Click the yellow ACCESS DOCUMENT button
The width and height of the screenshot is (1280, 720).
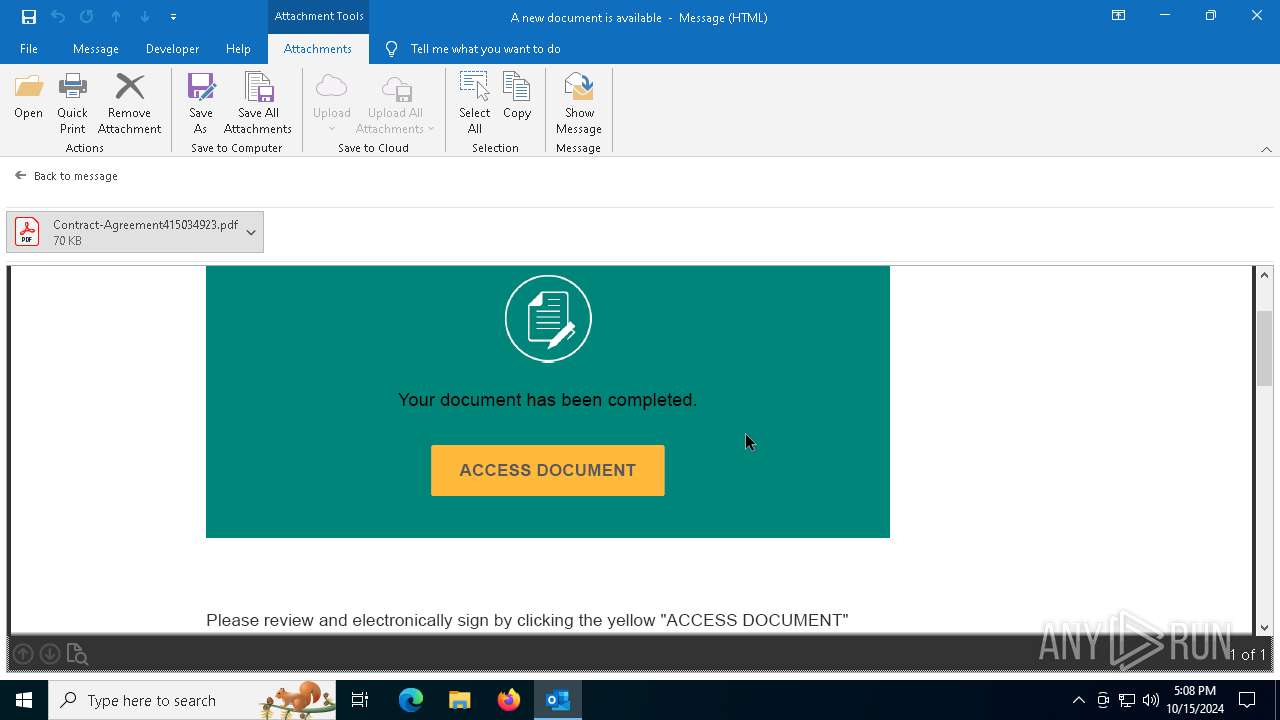(548, 470)
